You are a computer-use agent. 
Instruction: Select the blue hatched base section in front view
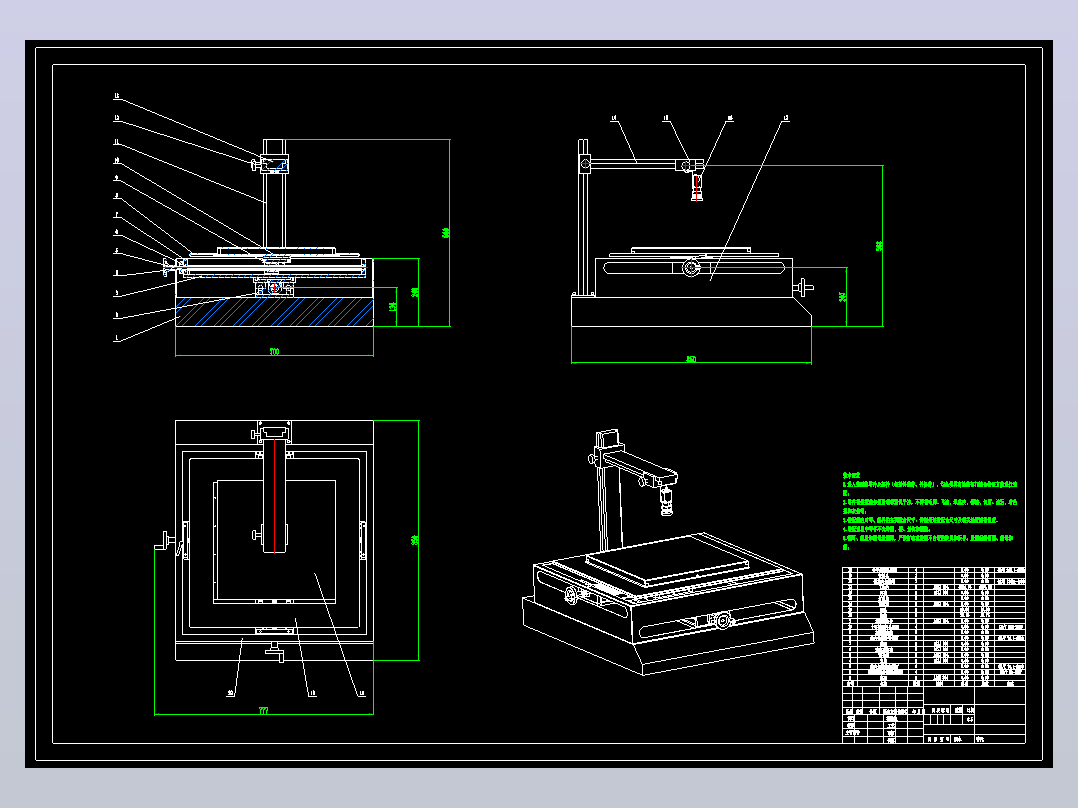click(x=274, y=312)
